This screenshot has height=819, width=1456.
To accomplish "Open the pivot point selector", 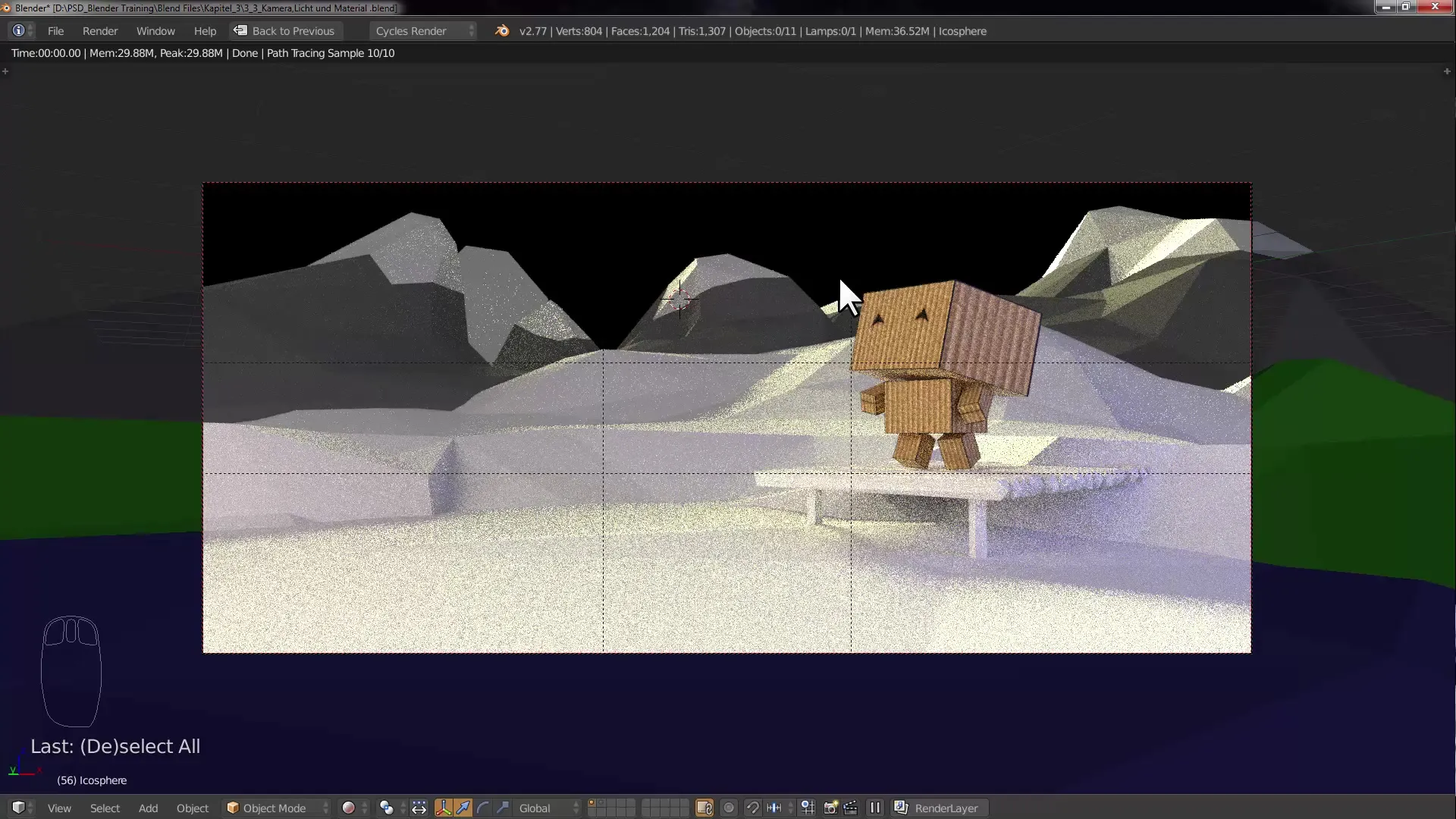I will (391, 808).
